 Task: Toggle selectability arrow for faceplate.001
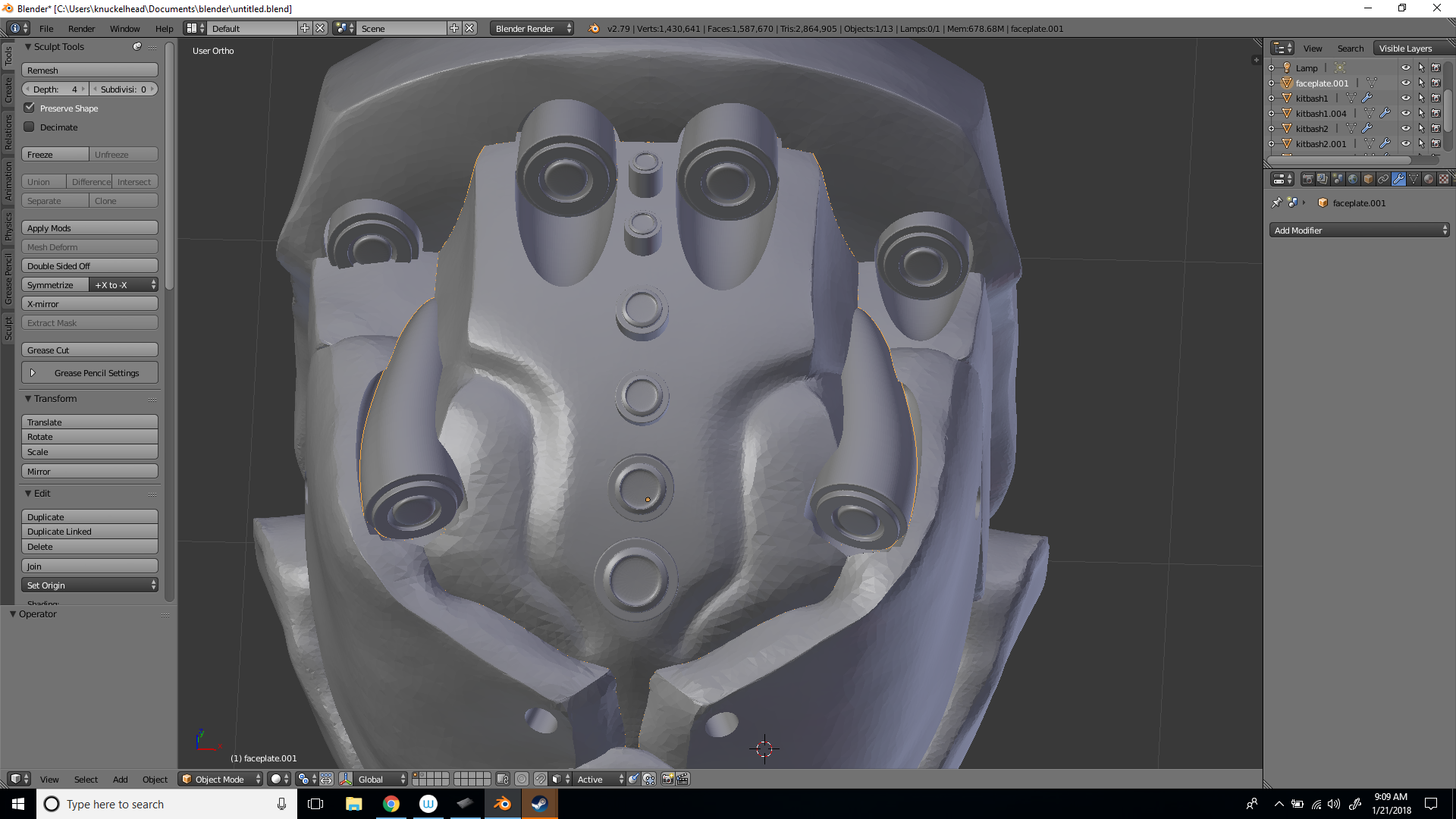pyautogui.click(x=1421, y=83)
